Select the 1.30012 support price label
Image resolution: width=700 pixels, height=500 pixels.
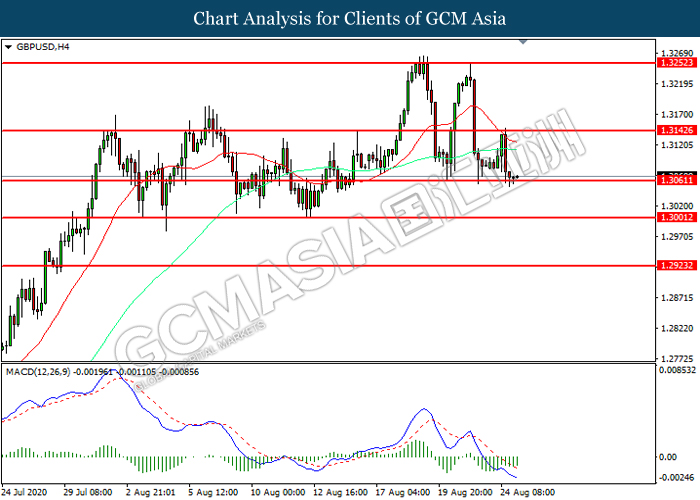(677, 217)
